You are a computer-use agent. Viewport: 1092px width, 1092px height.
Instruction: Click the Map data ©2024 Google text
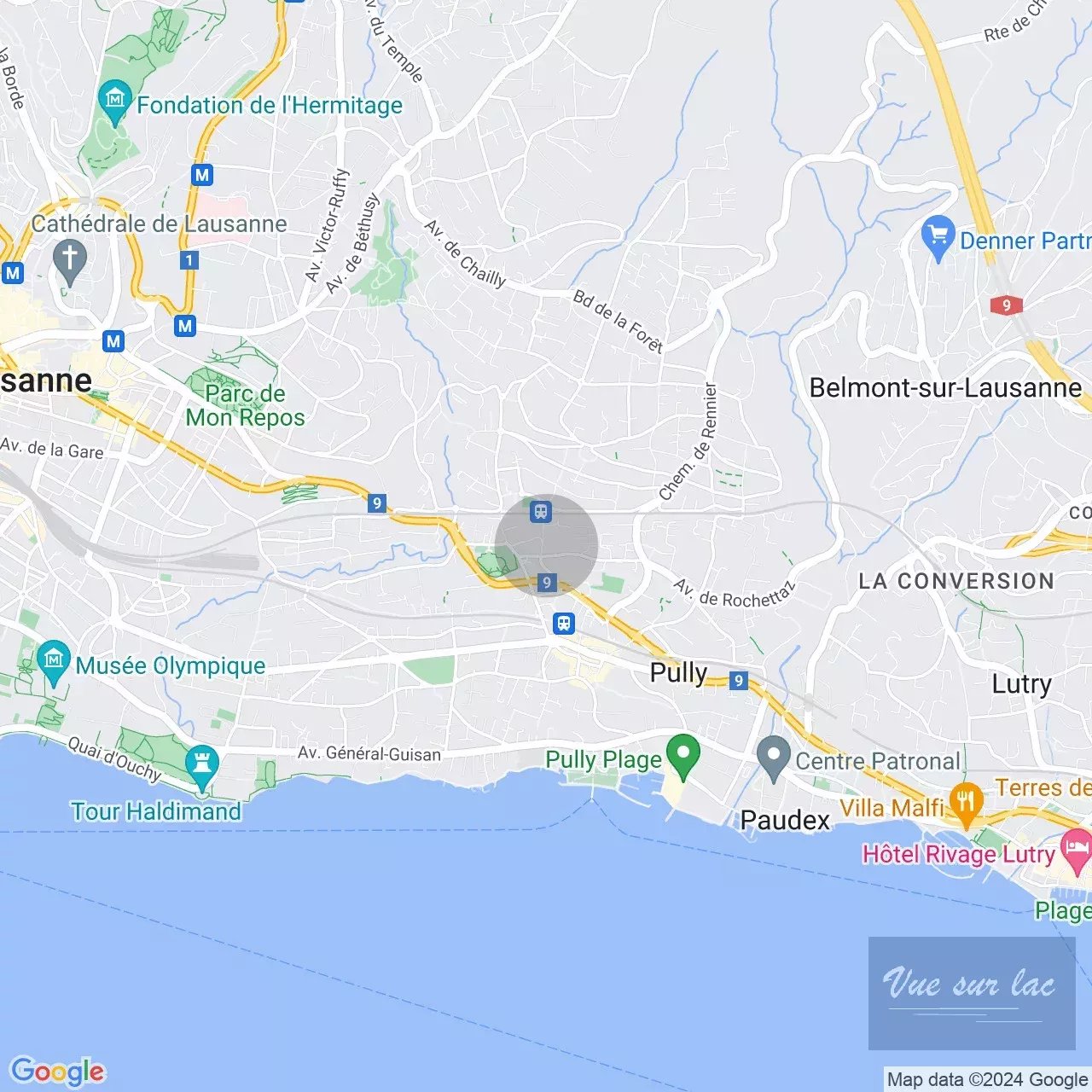tap(987, 1080)
